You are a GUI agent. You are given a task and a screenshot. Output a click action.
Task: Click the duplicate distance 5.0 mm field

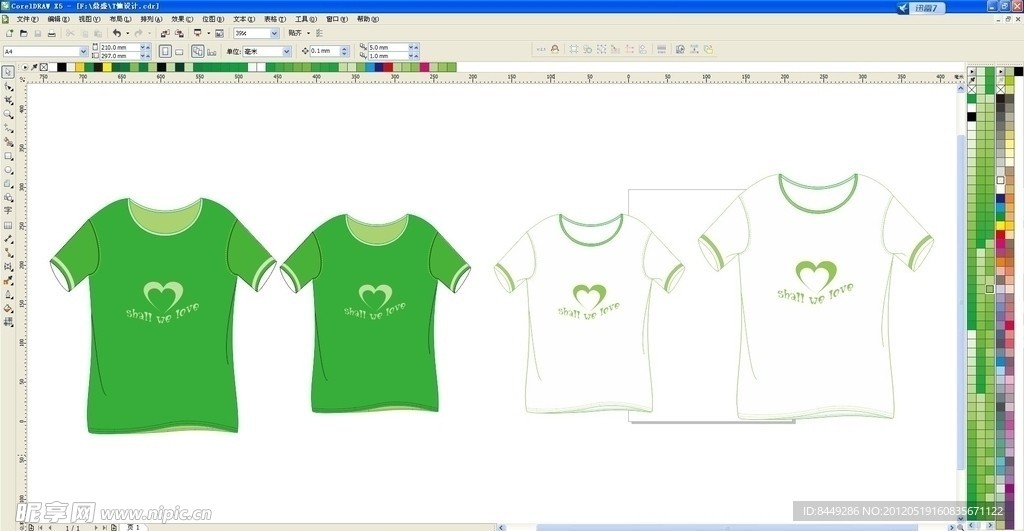388,47
